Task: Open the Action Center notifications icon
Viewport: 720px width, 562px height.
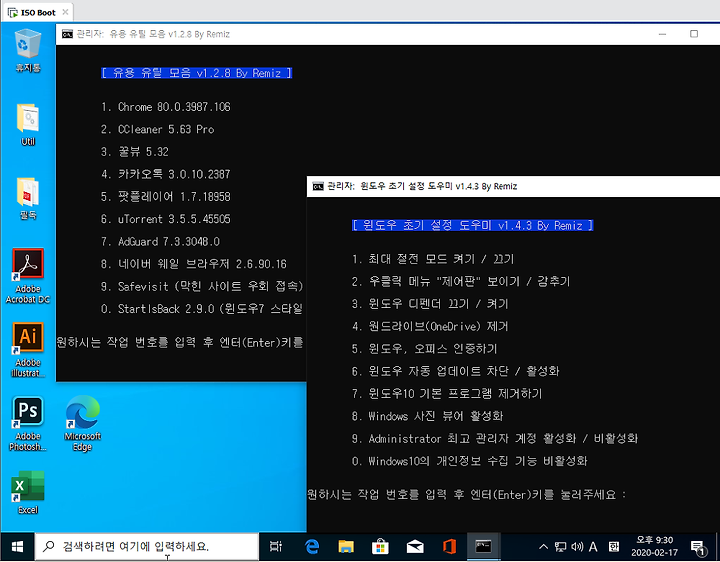Action: (698, 546)
